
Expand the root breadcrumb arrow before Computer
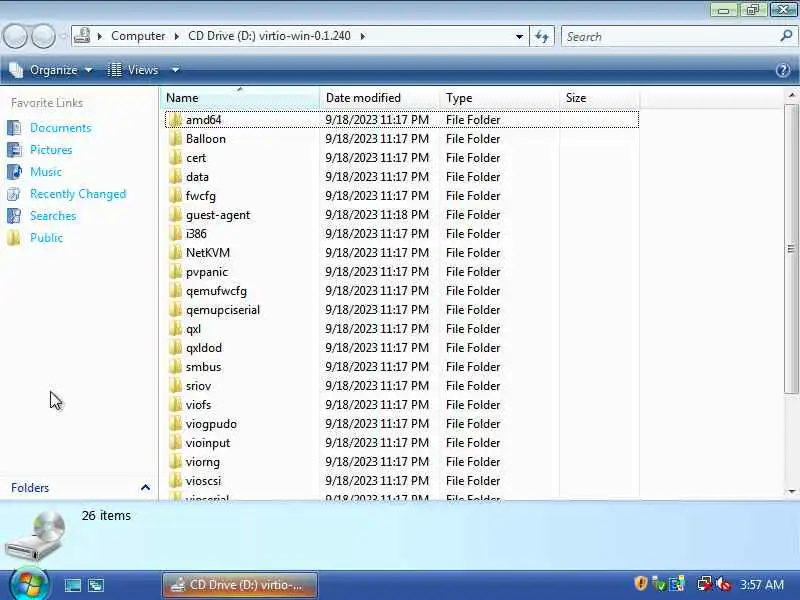click(x=99, y=36)
